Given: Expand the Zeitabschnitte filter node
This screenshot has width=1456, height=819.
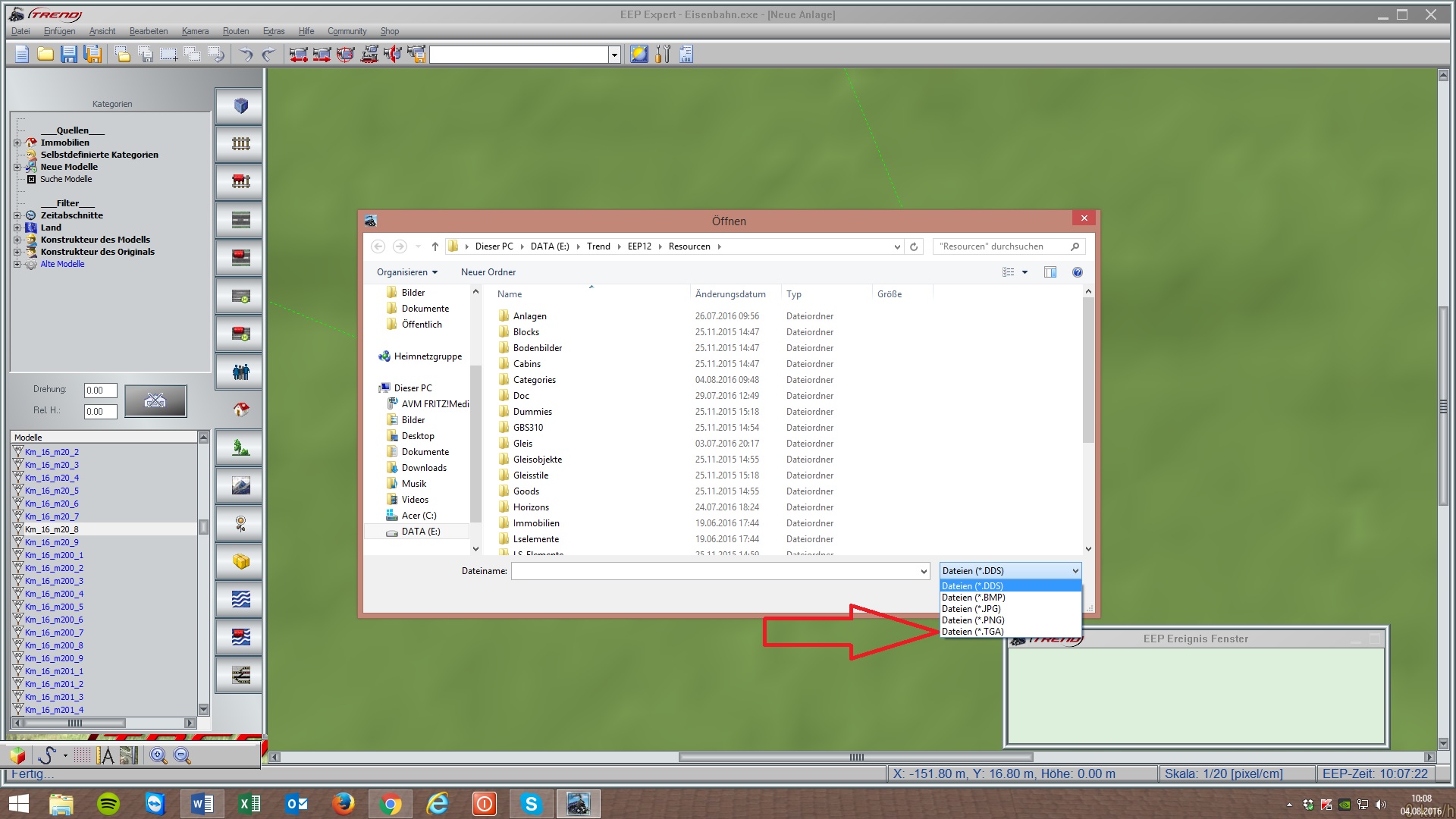Looking at the screenshot, I should coord(17,215).
